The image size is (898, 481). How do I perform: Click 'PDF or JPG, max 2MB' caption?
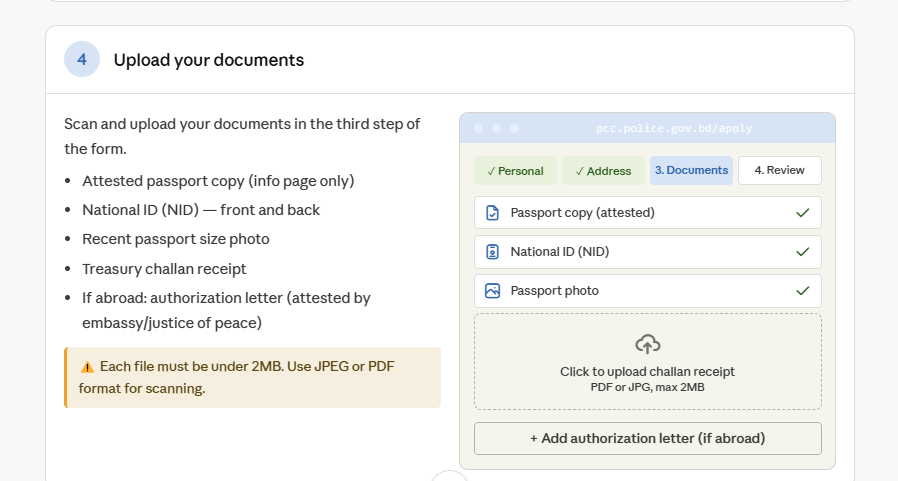(x=648, y=388)
